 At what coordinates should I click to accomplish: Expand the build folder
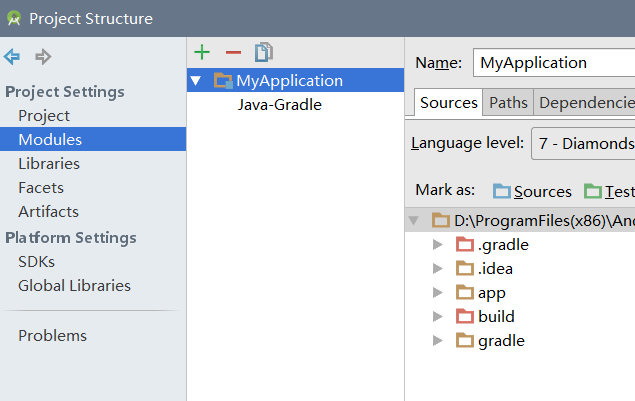pyautogui.click(x=437, y=317)
